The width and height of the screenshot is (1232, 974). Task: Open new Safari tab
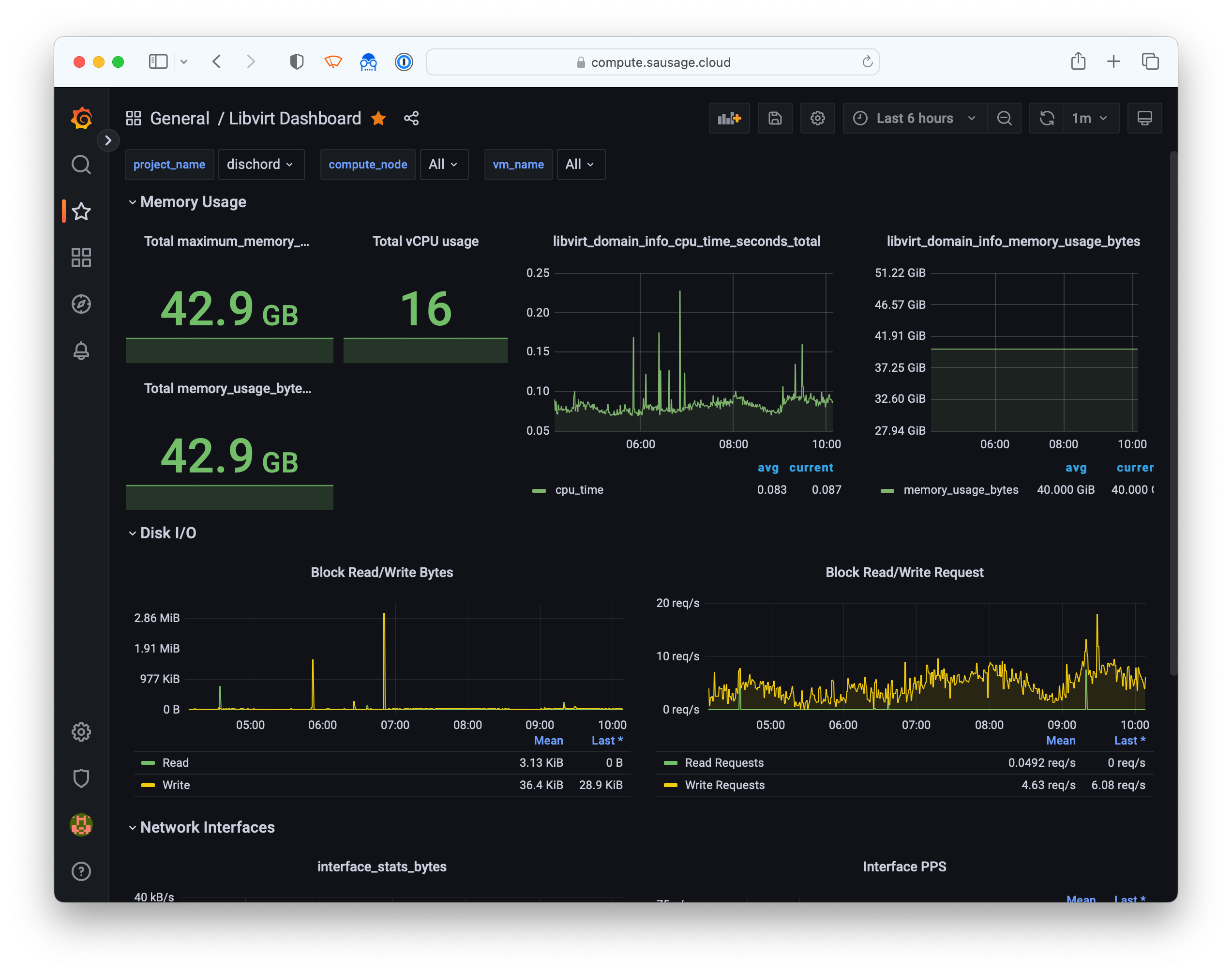(x=1113, y=61)
